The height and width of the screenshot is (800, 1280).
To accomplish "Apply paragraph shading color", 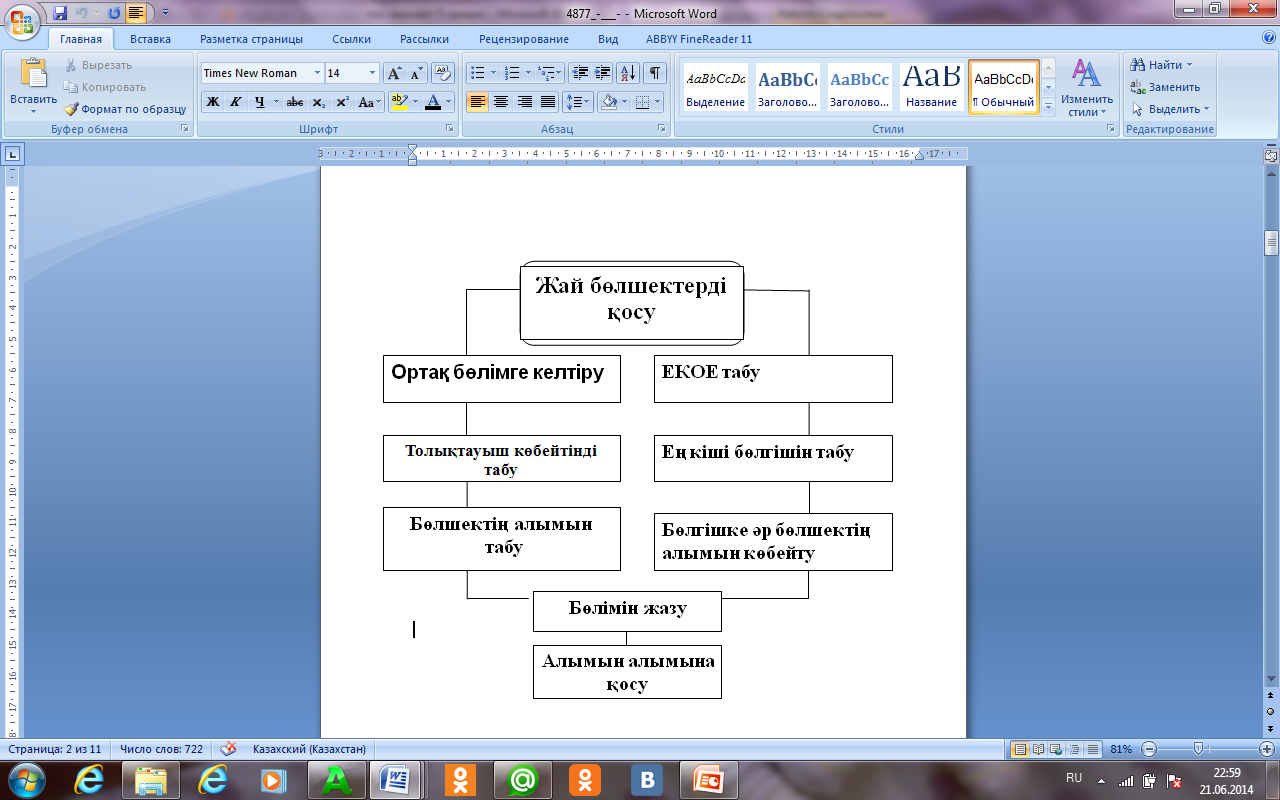I will (610, 102).
